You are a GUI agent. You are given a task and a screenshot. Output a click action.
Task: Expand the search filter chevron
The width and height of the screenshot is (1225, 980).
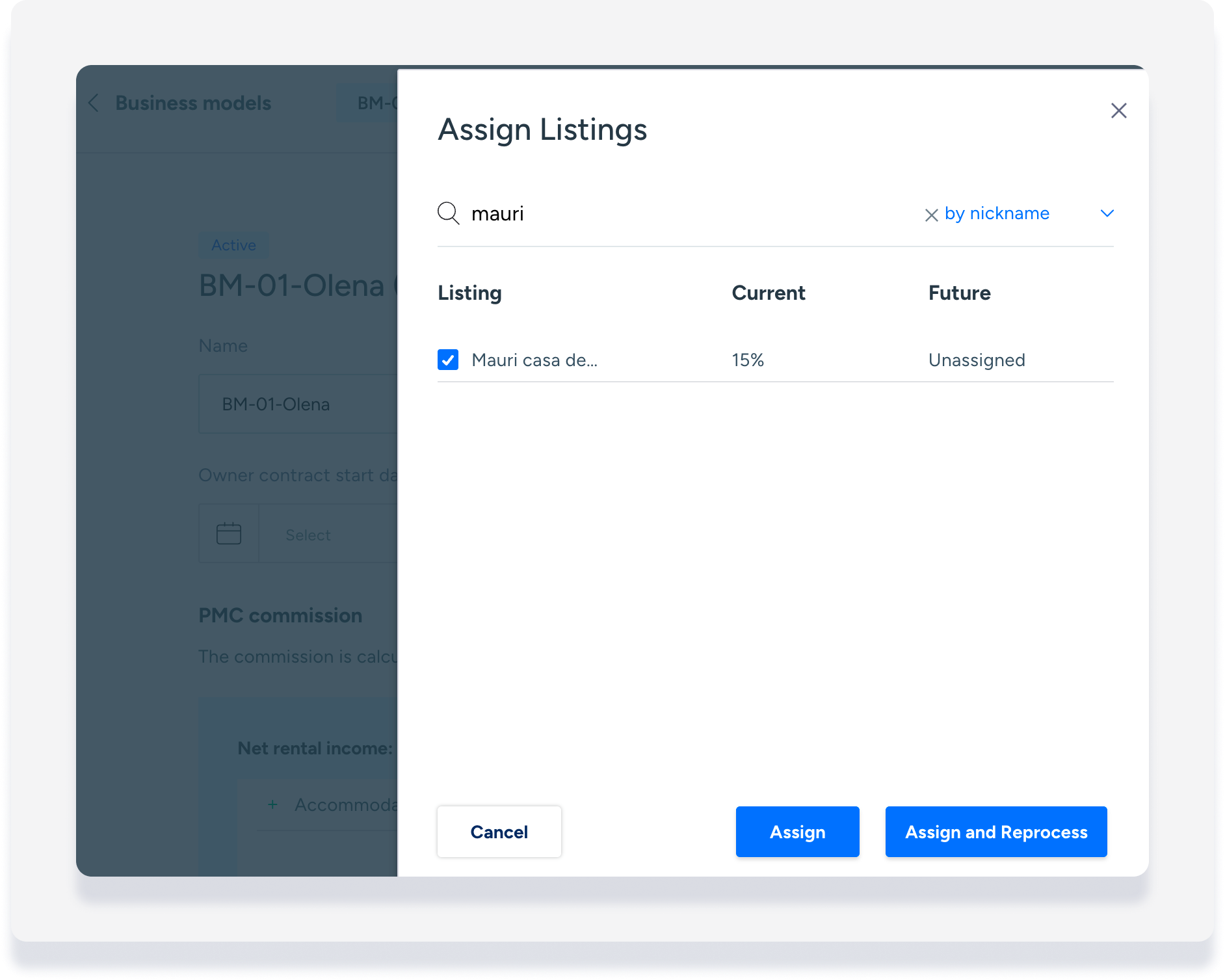1107,213
